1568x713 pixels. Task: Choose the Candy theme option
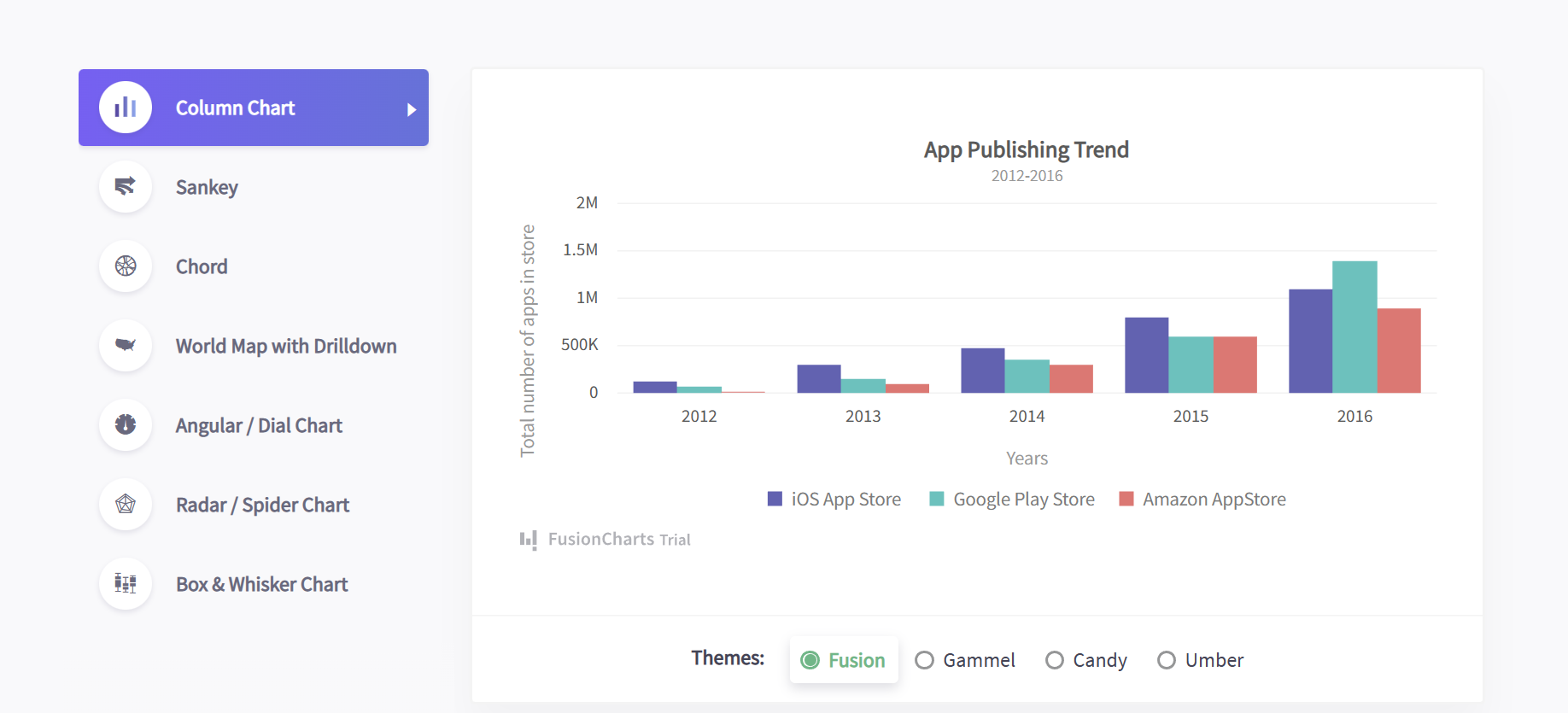(1055, 660)
